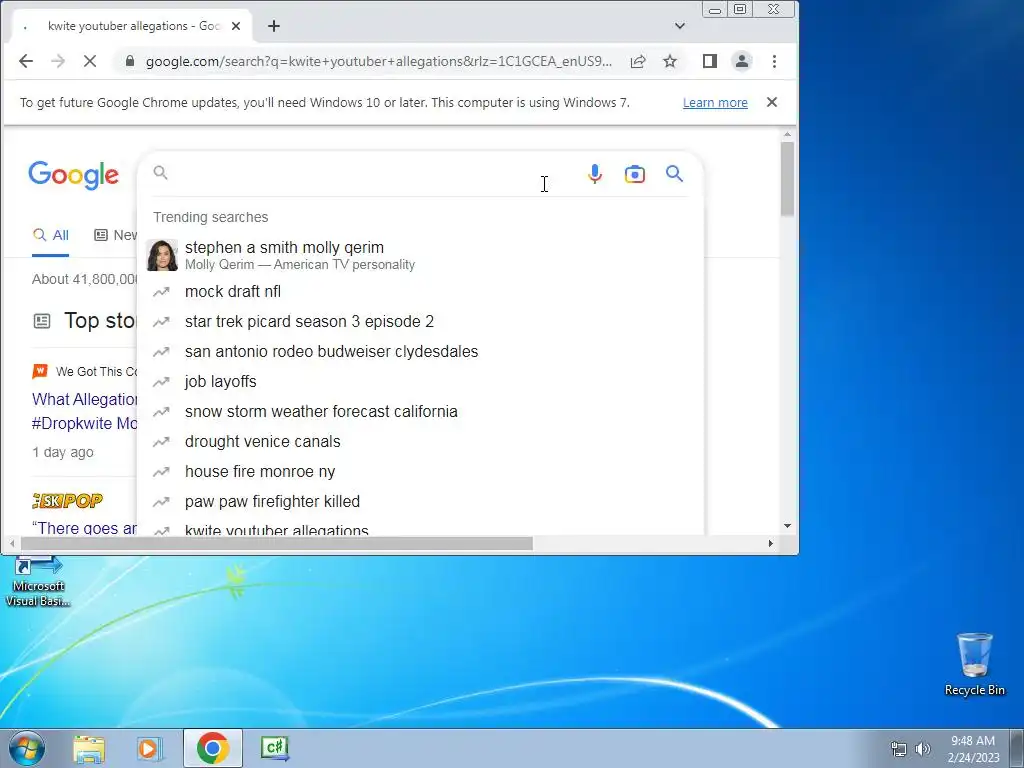Start voice search with the microphone

click(x=594, y=174)
